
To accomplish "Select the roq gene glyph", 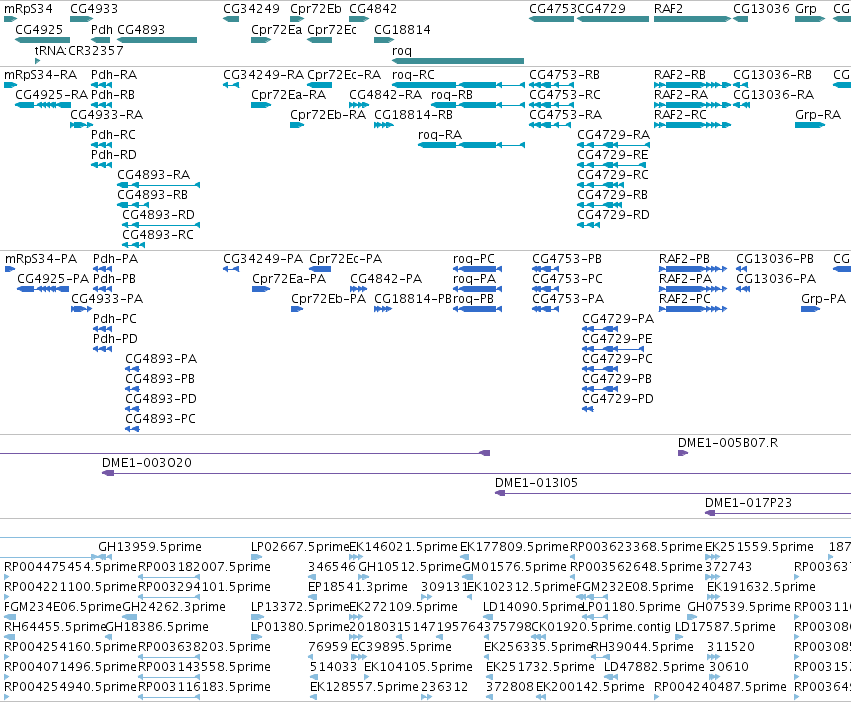I will (458, 61).
